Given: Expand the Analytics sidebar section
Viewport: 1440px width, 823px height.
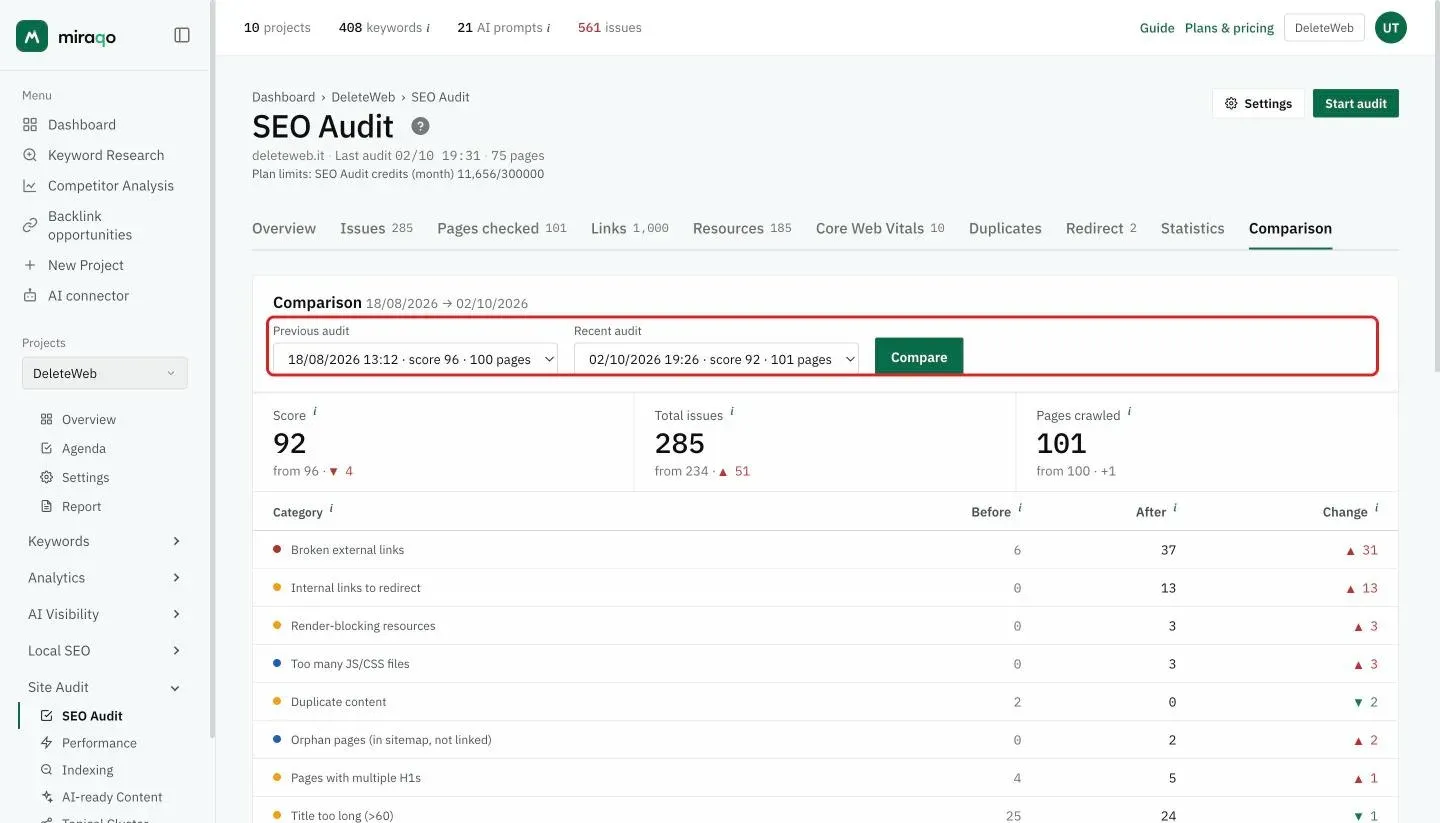Looking at the screenshot, I should coord(105,578).
